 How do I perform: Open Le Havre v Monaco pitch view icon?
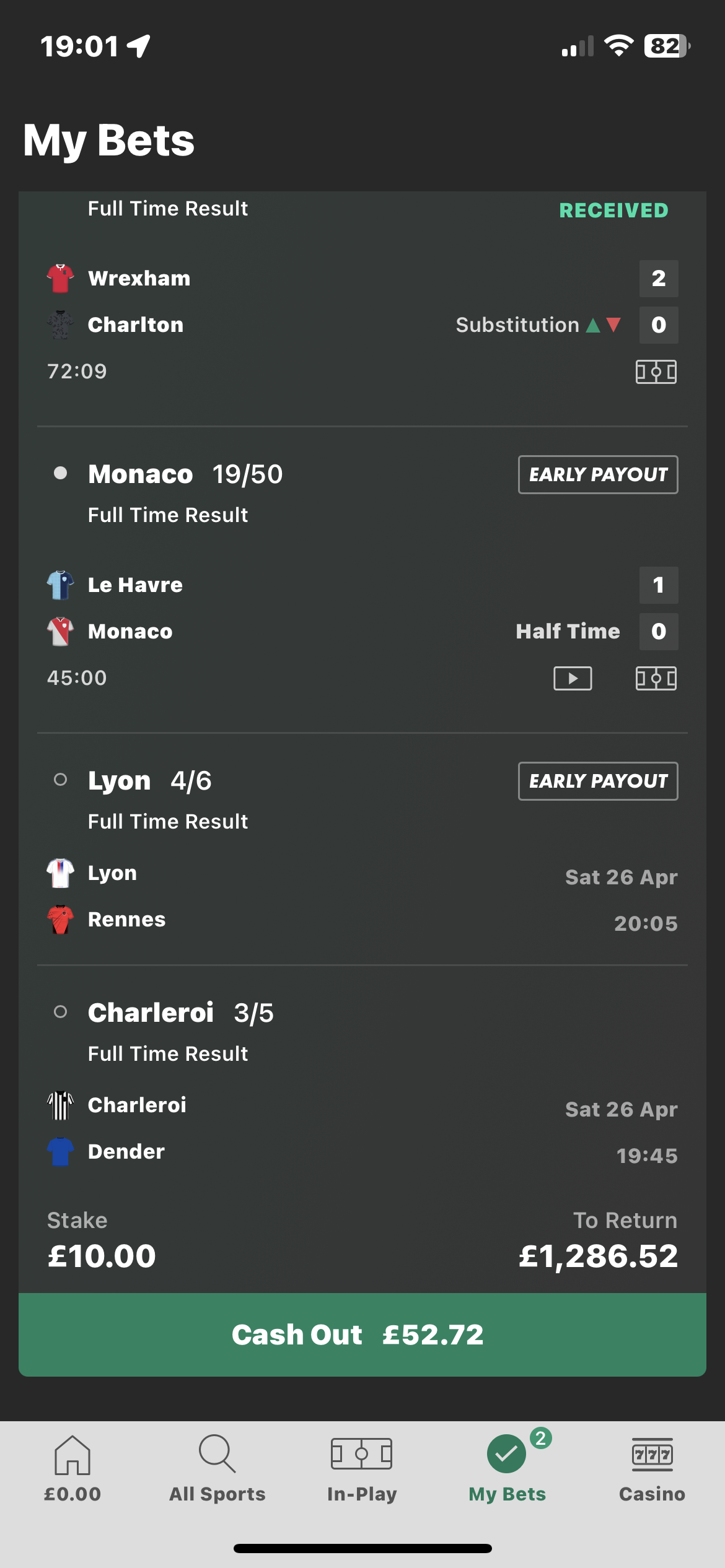pyautogui.click(x=656, y=678)
